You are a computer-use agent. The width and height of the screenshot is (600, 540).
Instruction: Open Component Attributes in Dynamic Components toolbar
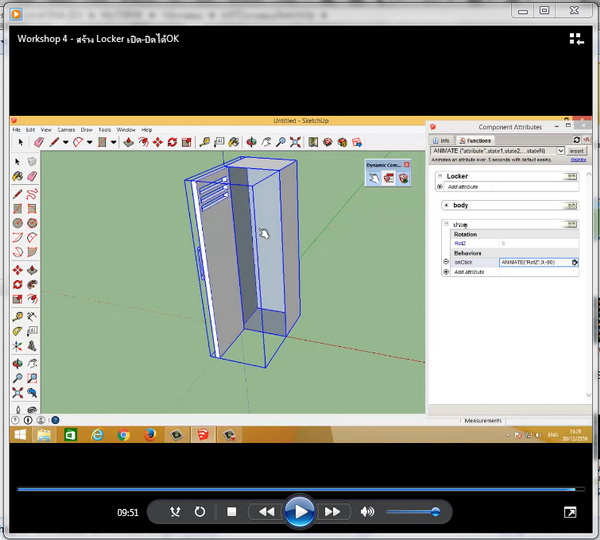[x=403, y=178]
